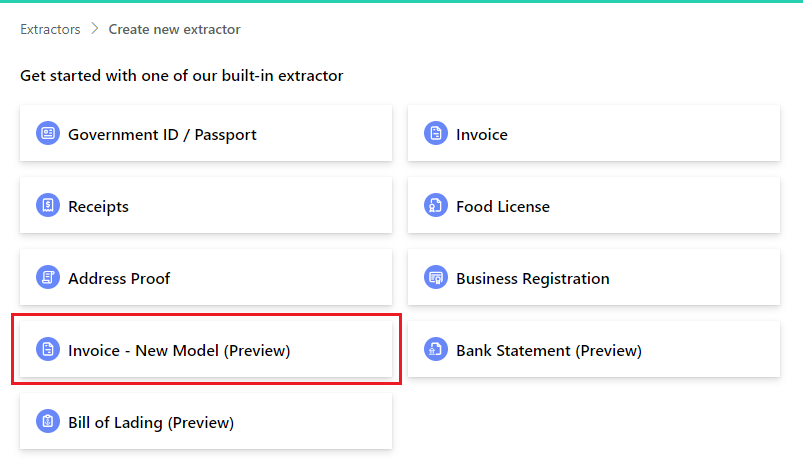Choose Bill of Lading (Preview) extractor
803x471 pixels.
[x=205, y=422]
